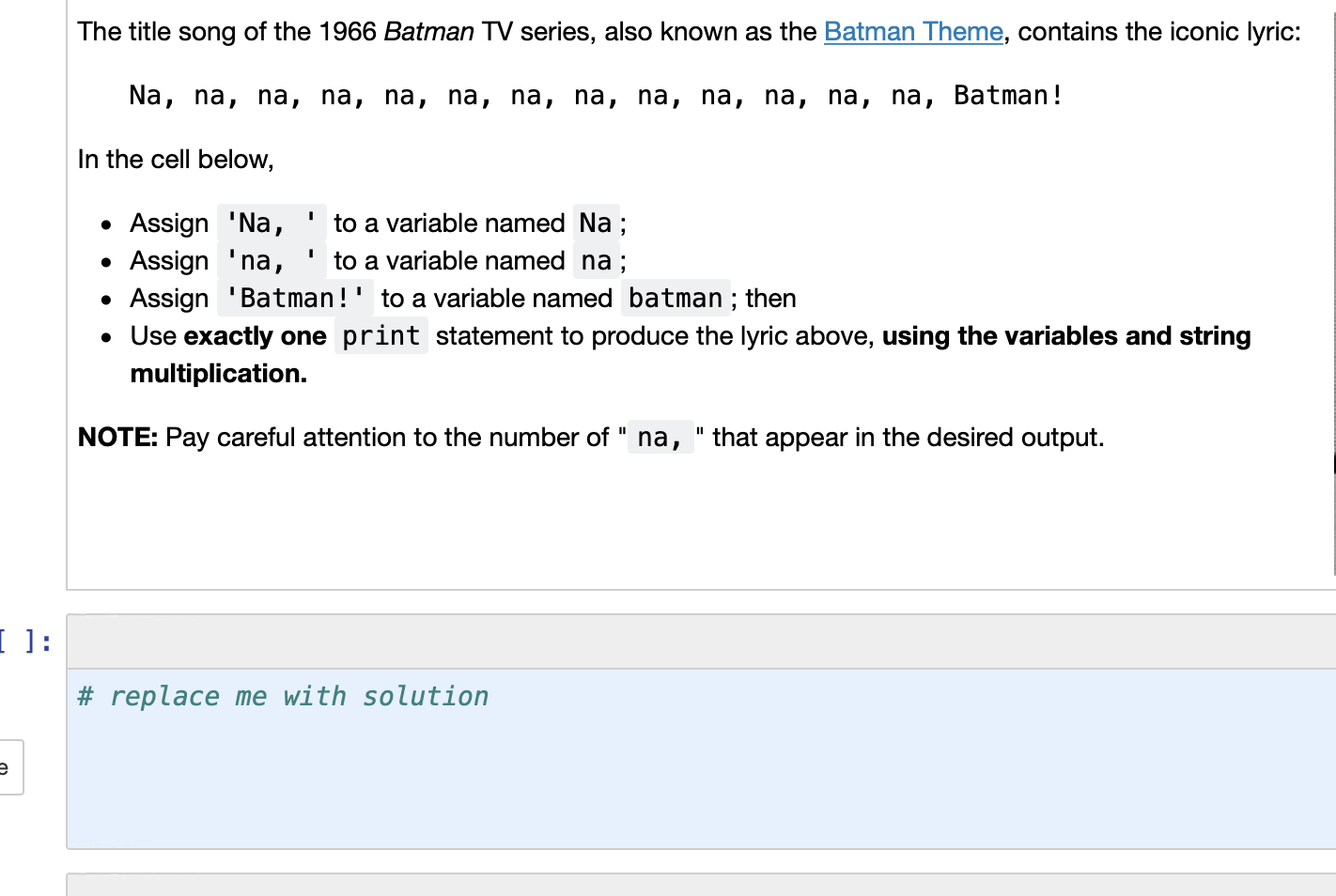
Task: Click the highlighted 'na,' in the NOTE line
Action: pos(660,437)
